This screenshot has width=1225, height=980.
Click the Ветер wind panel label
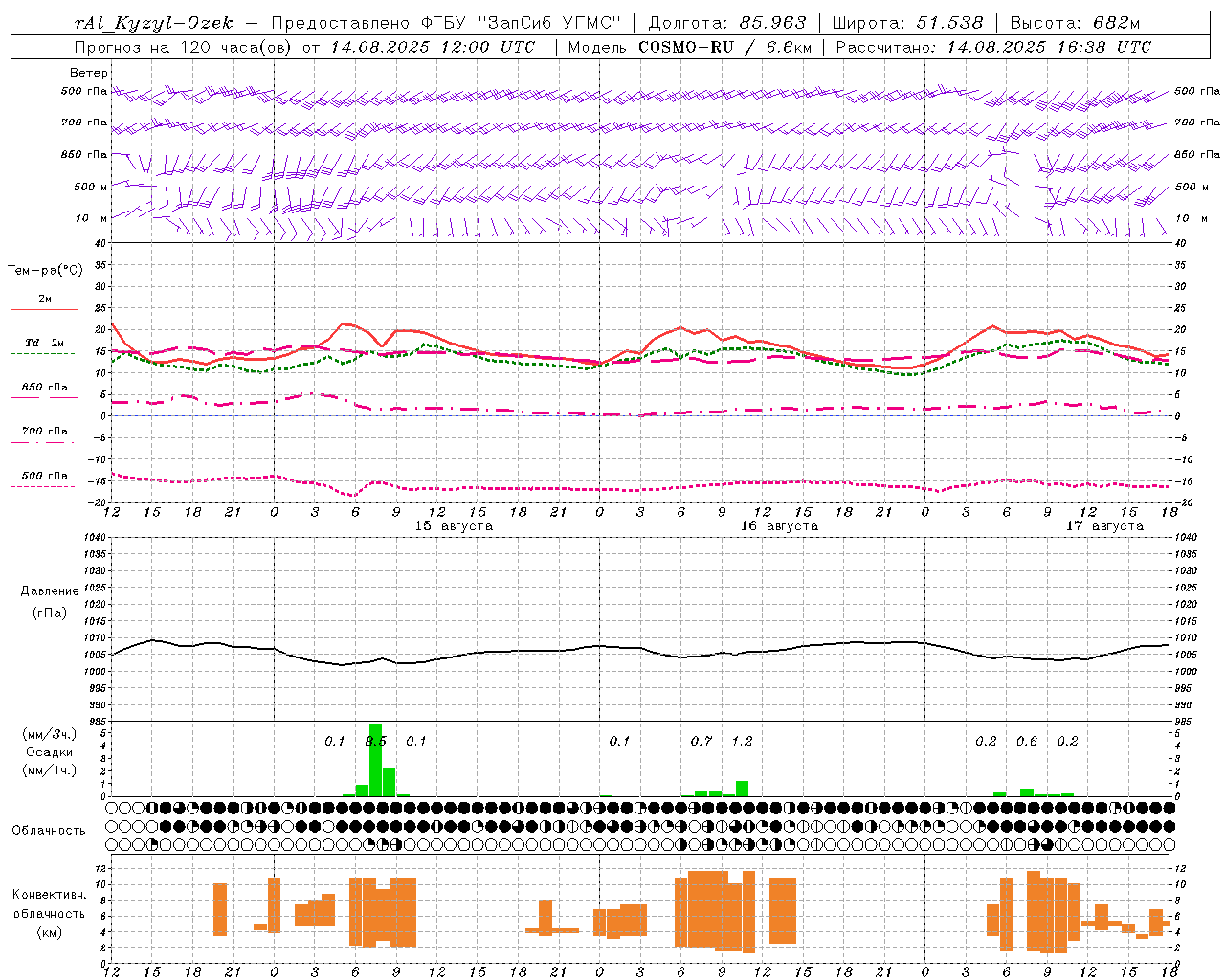pyautogui.click(x=89, y=73)
